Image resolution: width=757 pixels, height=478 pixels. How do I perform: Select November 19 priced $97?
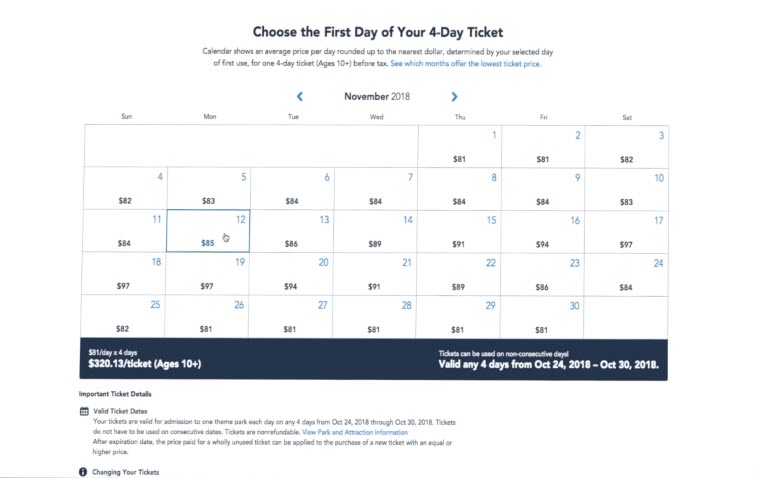207,273
